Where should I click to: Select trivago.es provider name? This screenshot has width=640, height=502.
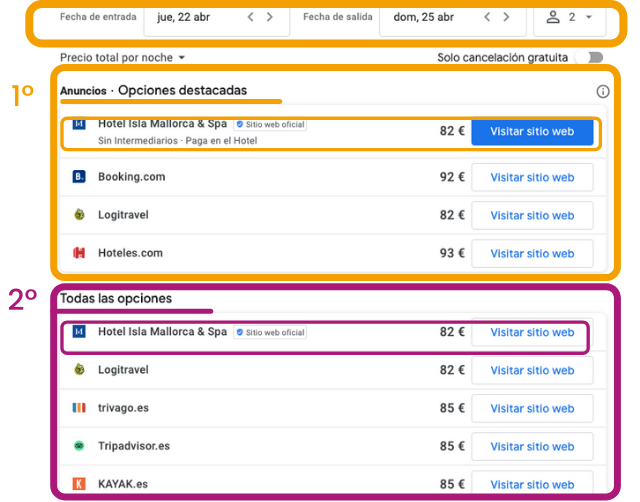pos(123,408)
